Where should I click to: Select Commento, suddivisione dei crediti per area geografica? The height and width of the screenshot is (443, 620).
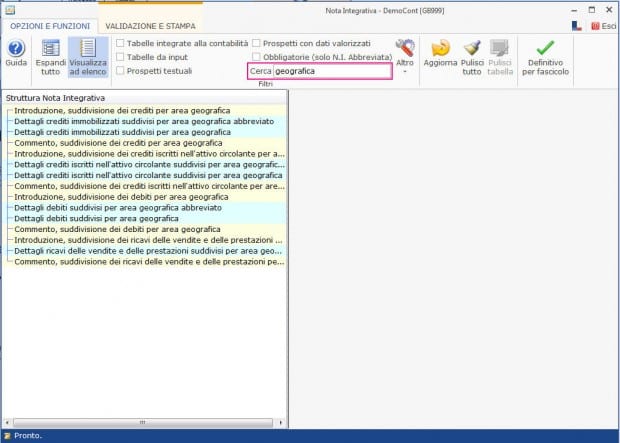118,143
